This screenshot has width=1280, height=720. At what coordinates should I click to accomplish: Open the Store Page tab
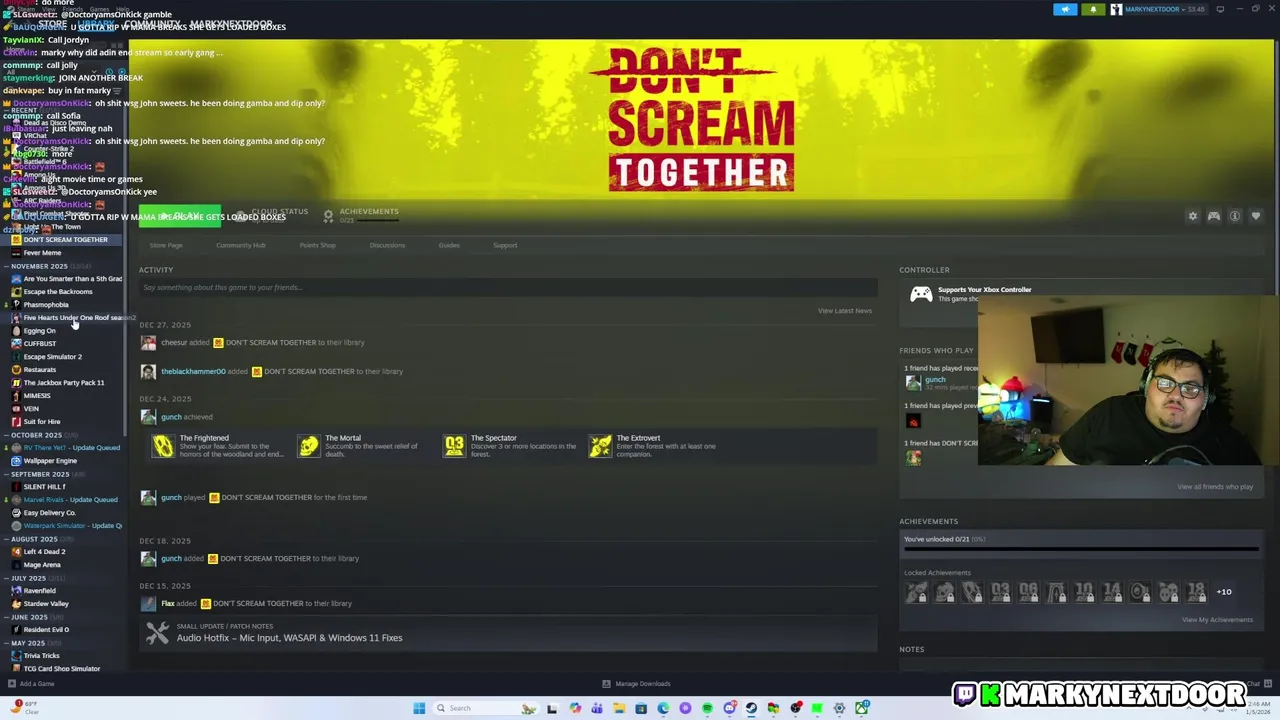coord(166,245)
